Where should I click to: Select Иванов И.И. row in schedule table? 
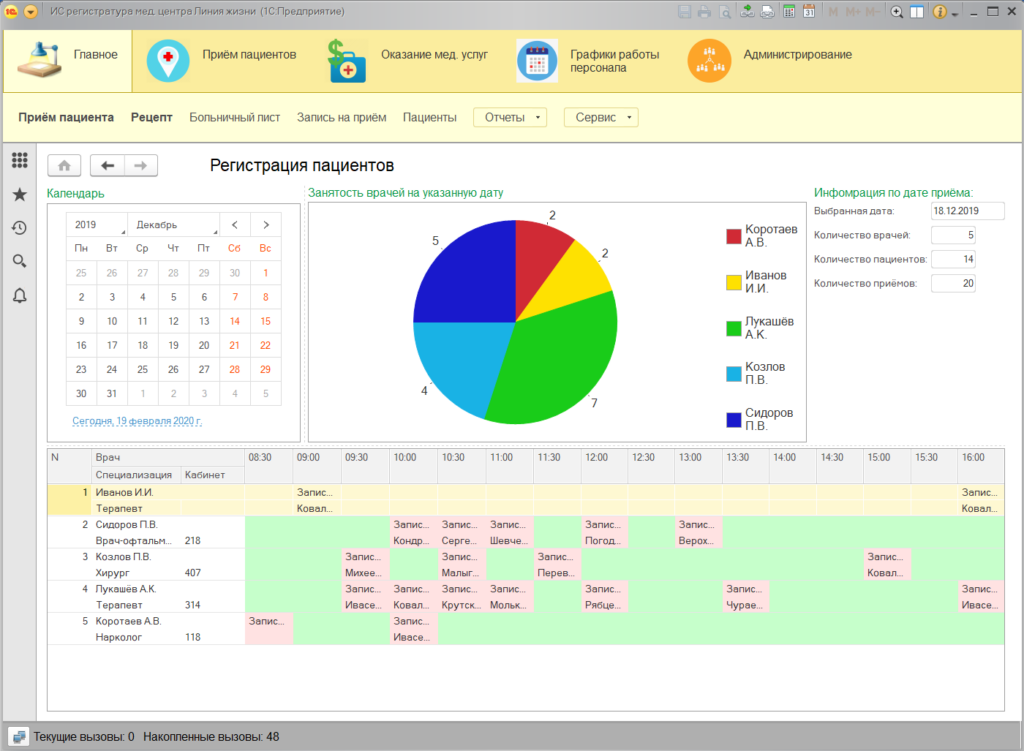526,500
